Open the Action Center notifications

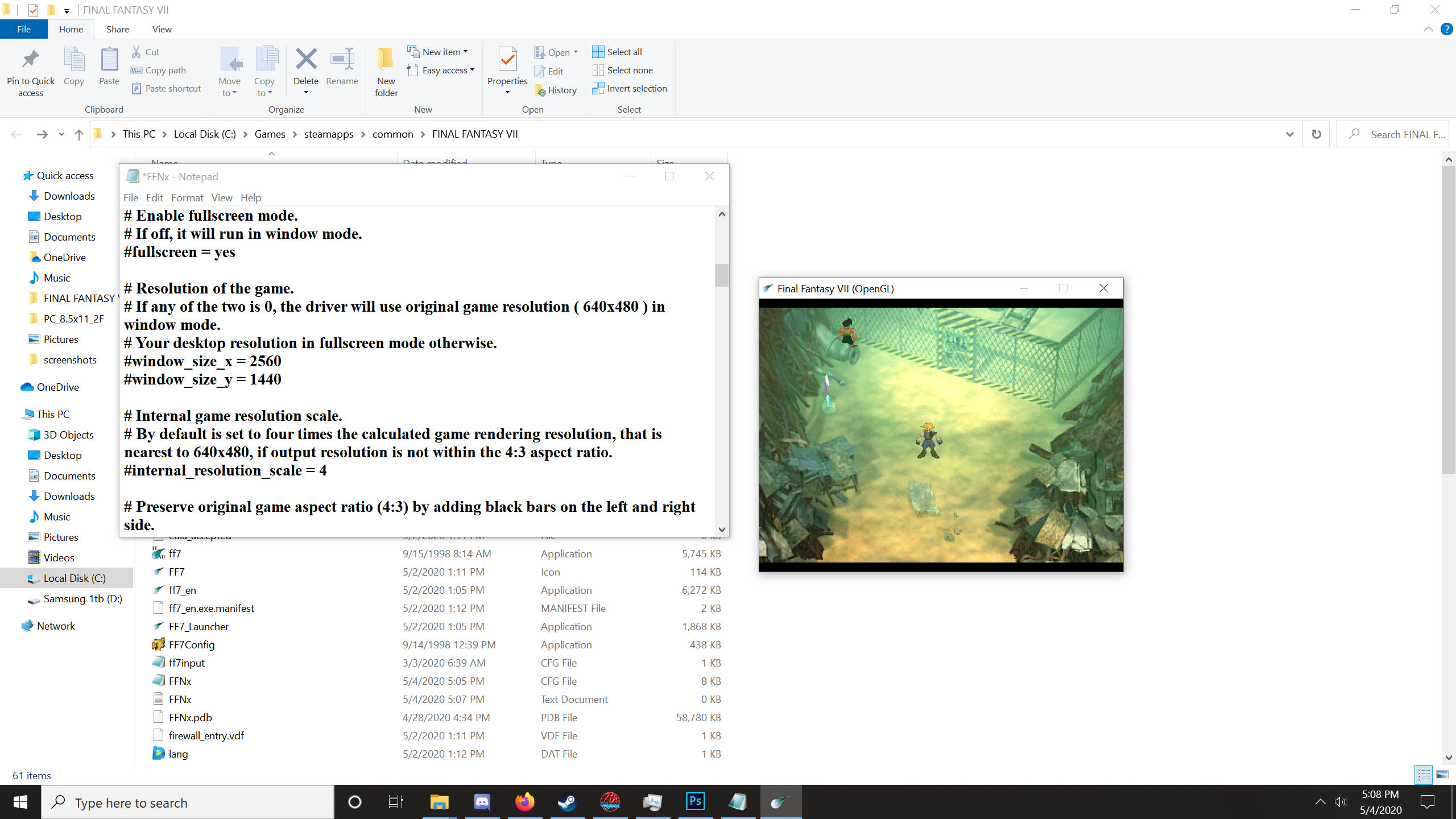[x=1428, y=802]
